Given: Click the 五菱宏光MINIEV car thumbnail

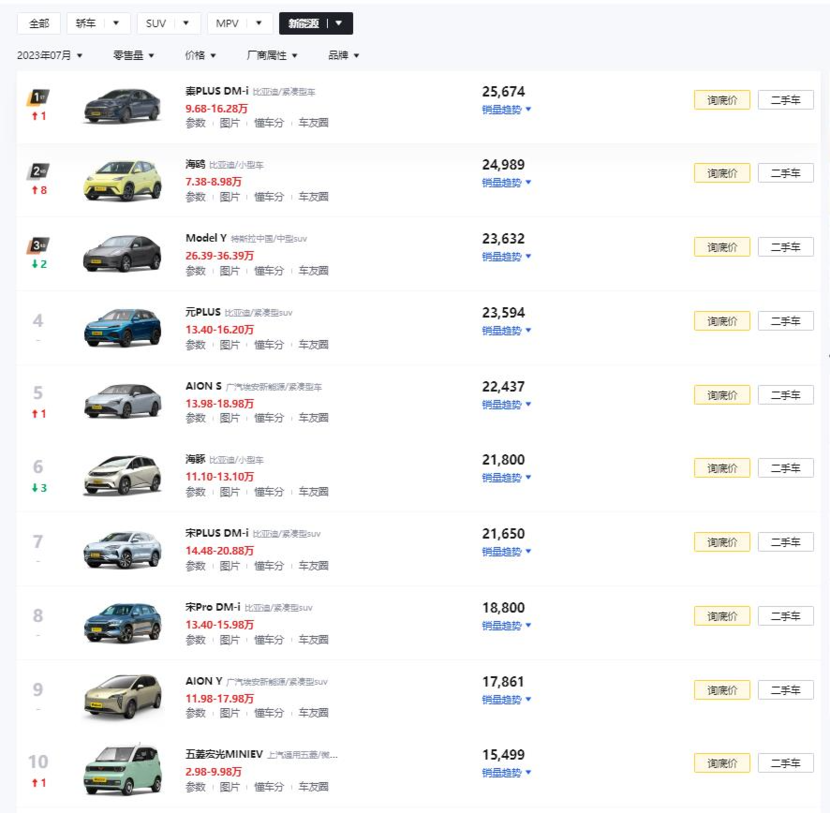Looking at the screenshot, I should (122, 770).
